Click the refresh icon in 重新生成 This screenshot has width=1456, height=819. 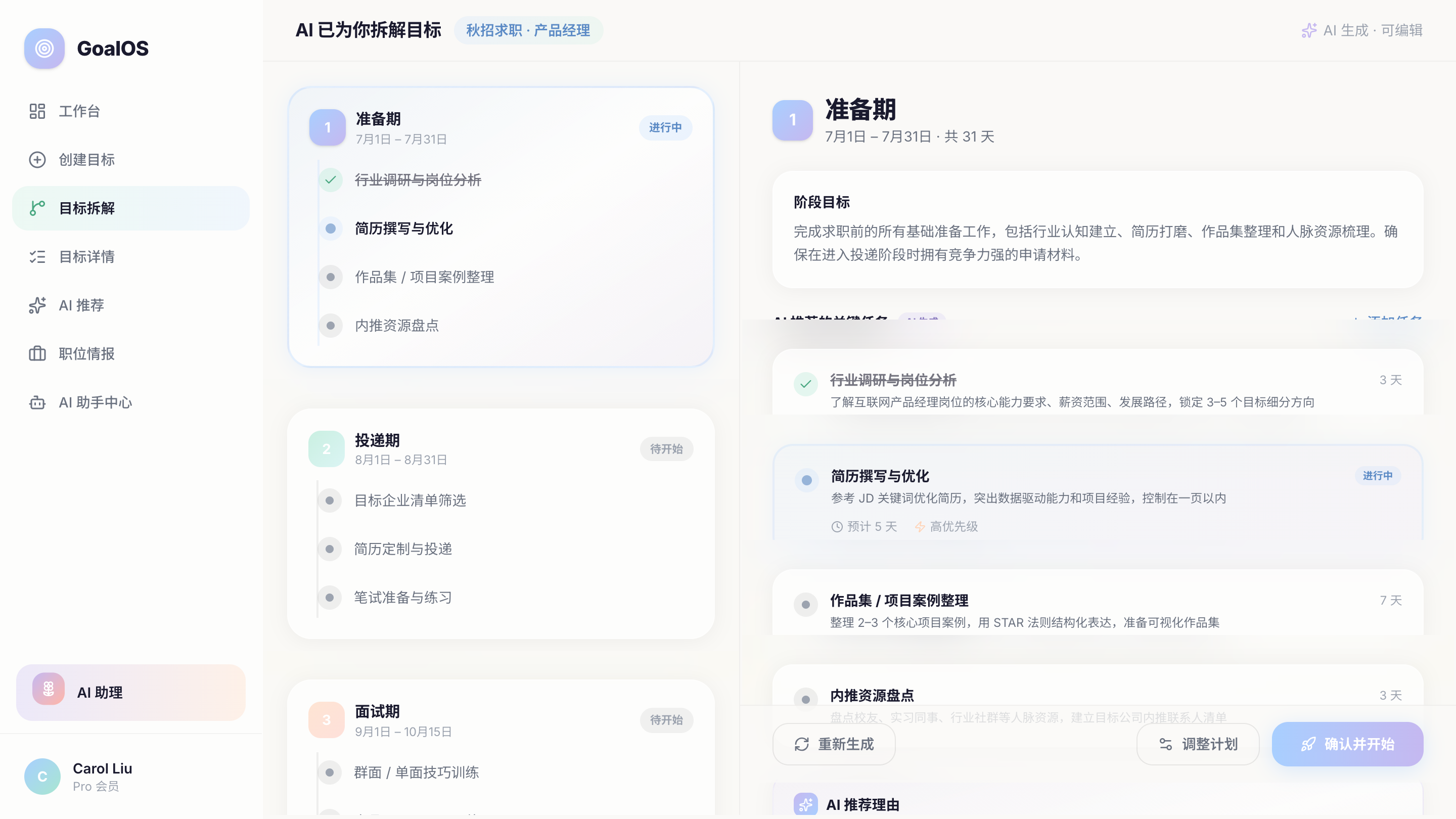click(x=801, y=744)
